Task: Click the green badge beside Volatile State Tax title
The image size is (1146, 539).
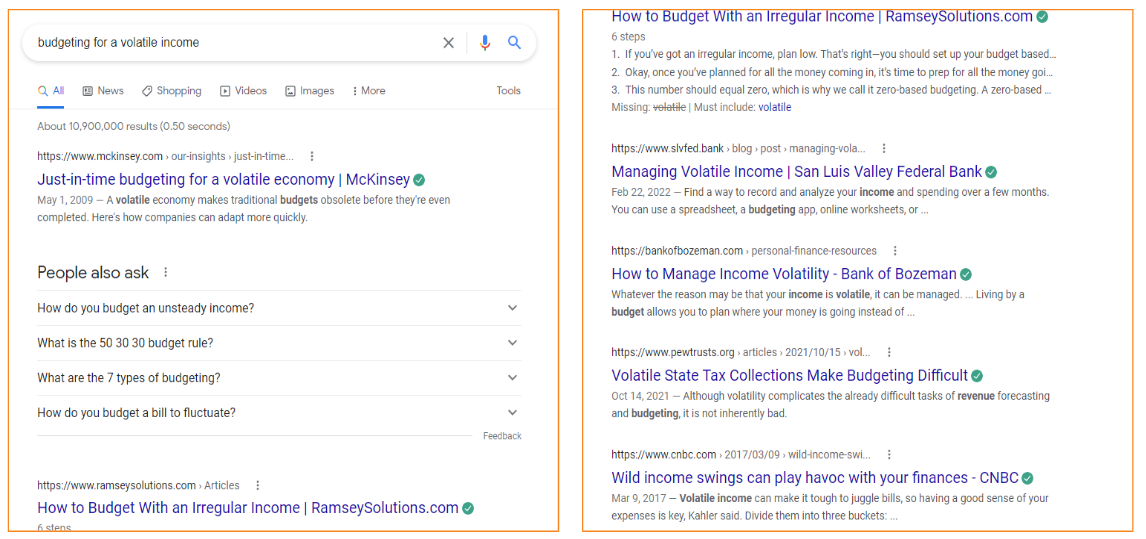Action: tap(977, 376)
